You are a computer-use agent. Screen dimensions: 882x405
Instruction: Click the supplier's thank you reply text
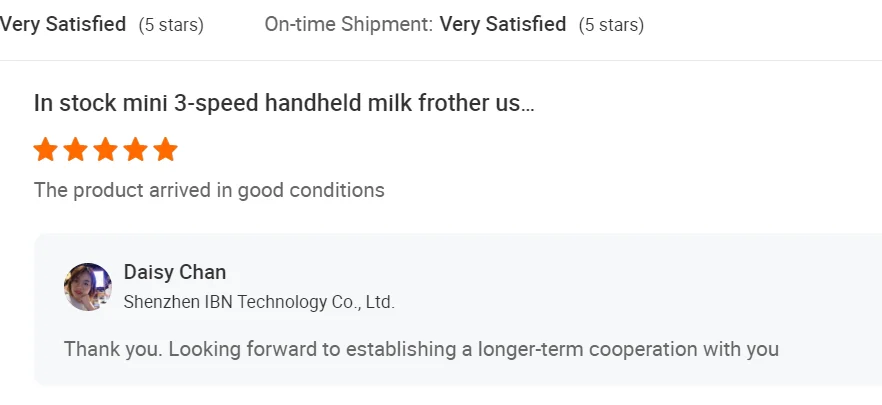click(x=421, y=349)
